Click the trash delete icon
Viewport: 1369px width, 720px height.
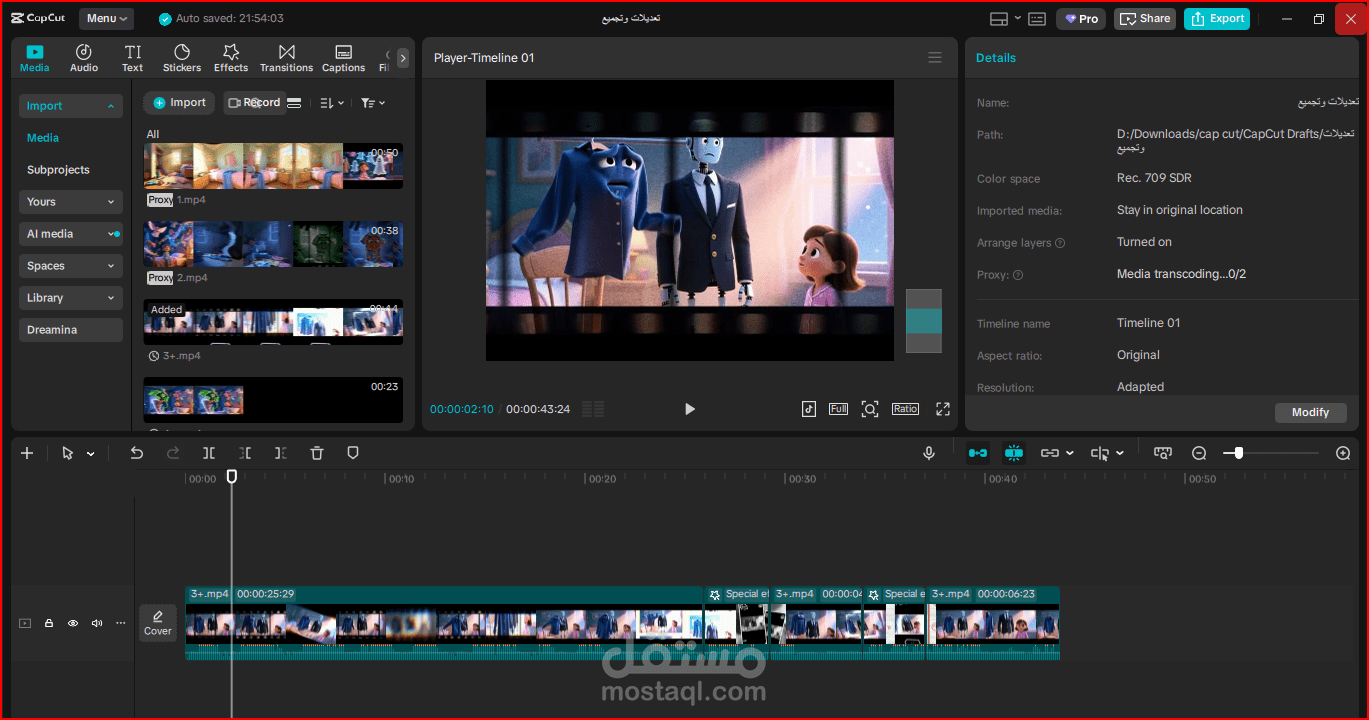(x=317, y=453)
